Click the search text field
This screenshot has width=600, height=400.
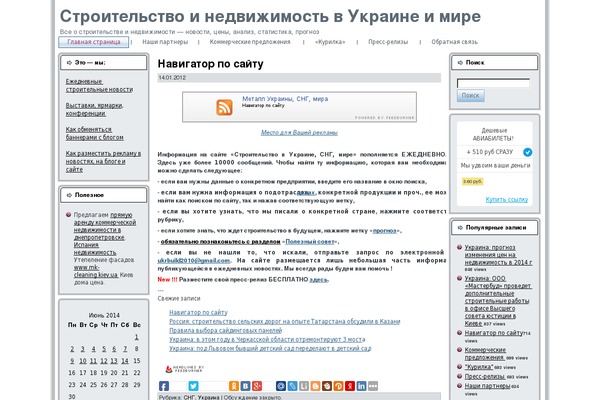(x=493, y=83)
